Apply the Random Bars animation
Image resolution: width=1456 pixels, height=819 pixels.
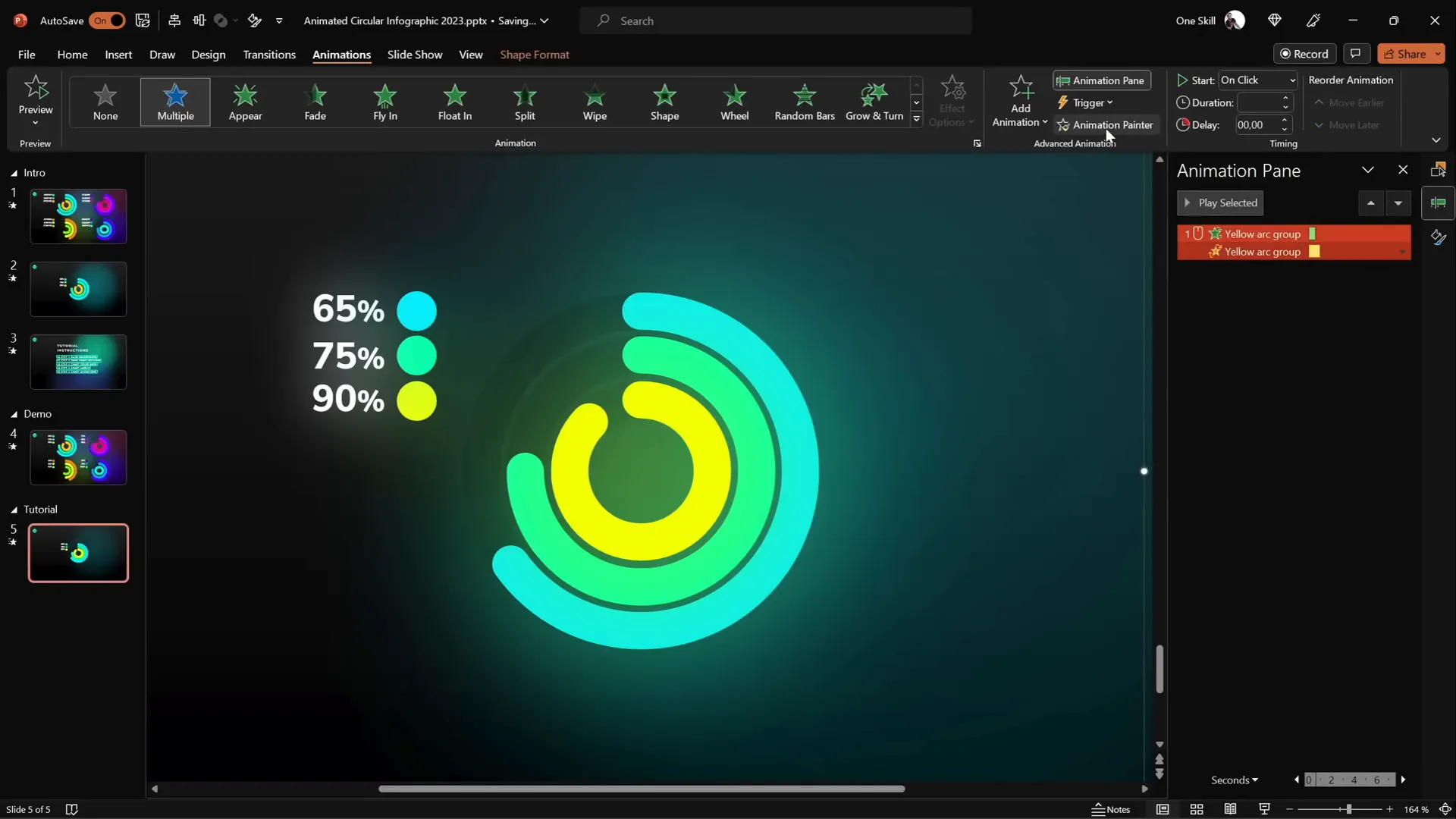tap(804, 102)
